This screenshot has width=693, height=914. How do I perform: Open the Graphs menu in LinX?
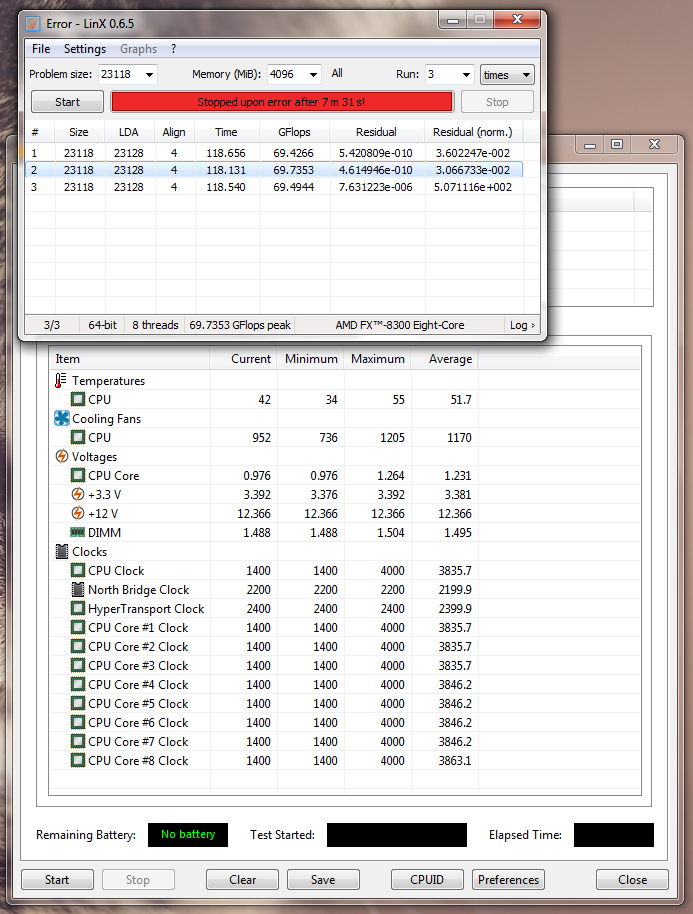click(139, 49)
